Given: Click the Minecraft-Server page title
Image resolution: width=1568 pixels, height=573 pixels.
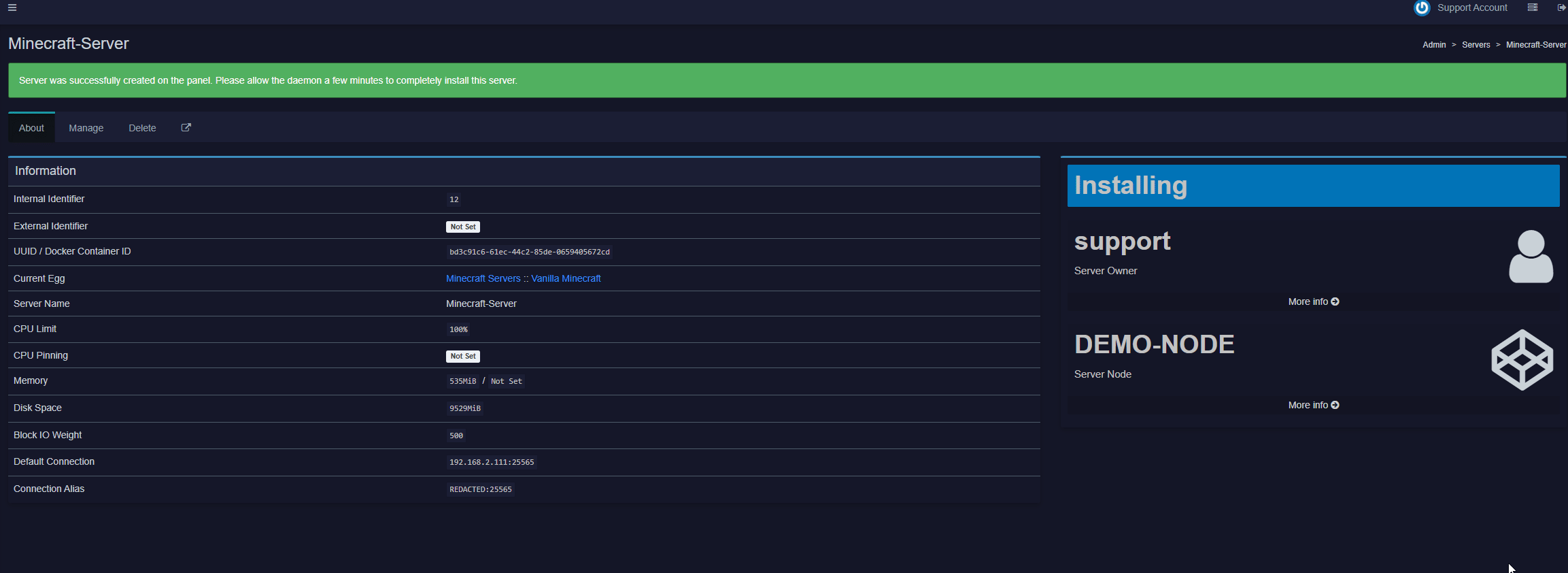Looking at the screenshot, I should [x=68, y=44].
